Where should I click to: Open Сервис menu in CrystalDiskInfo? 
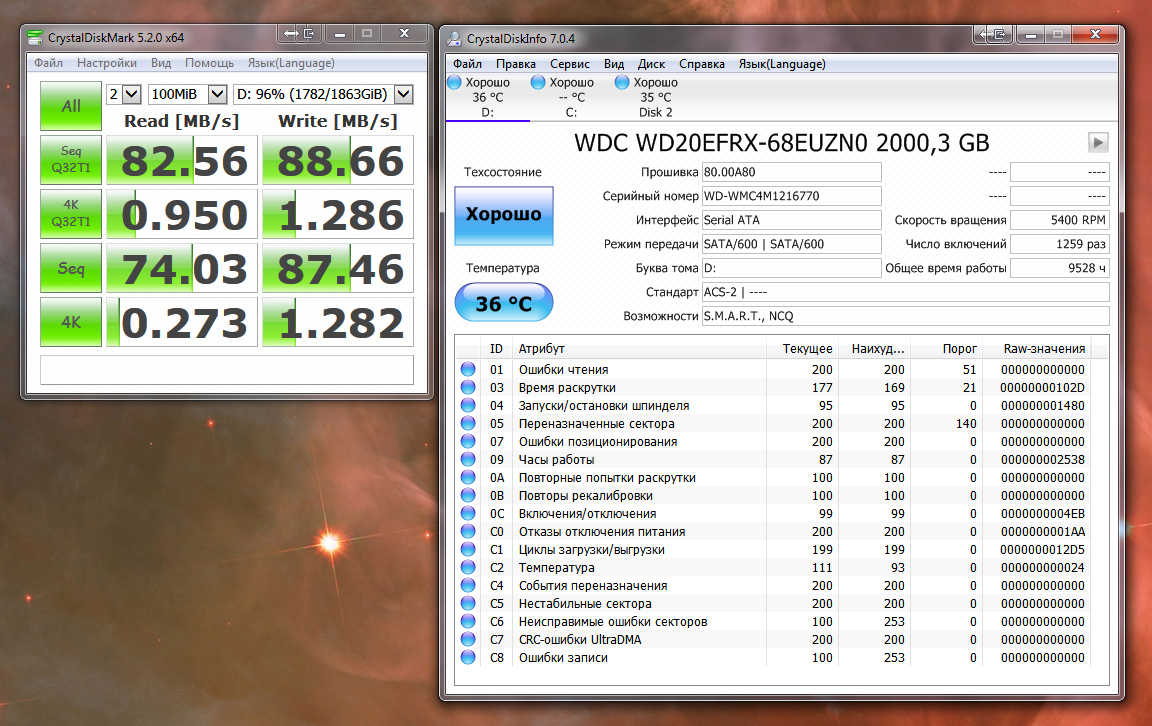569,64
